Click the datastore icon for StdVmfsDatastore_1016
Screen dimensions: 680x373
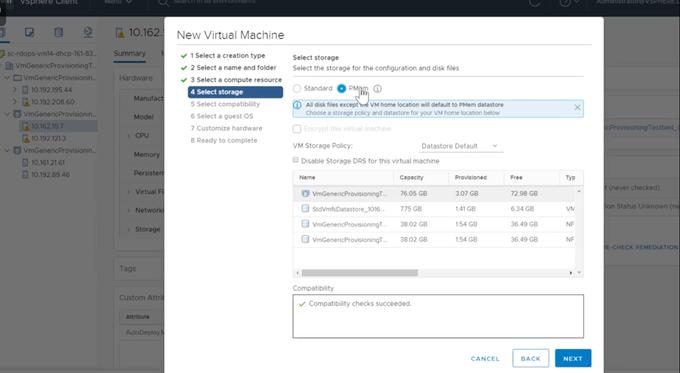[305, 209]
